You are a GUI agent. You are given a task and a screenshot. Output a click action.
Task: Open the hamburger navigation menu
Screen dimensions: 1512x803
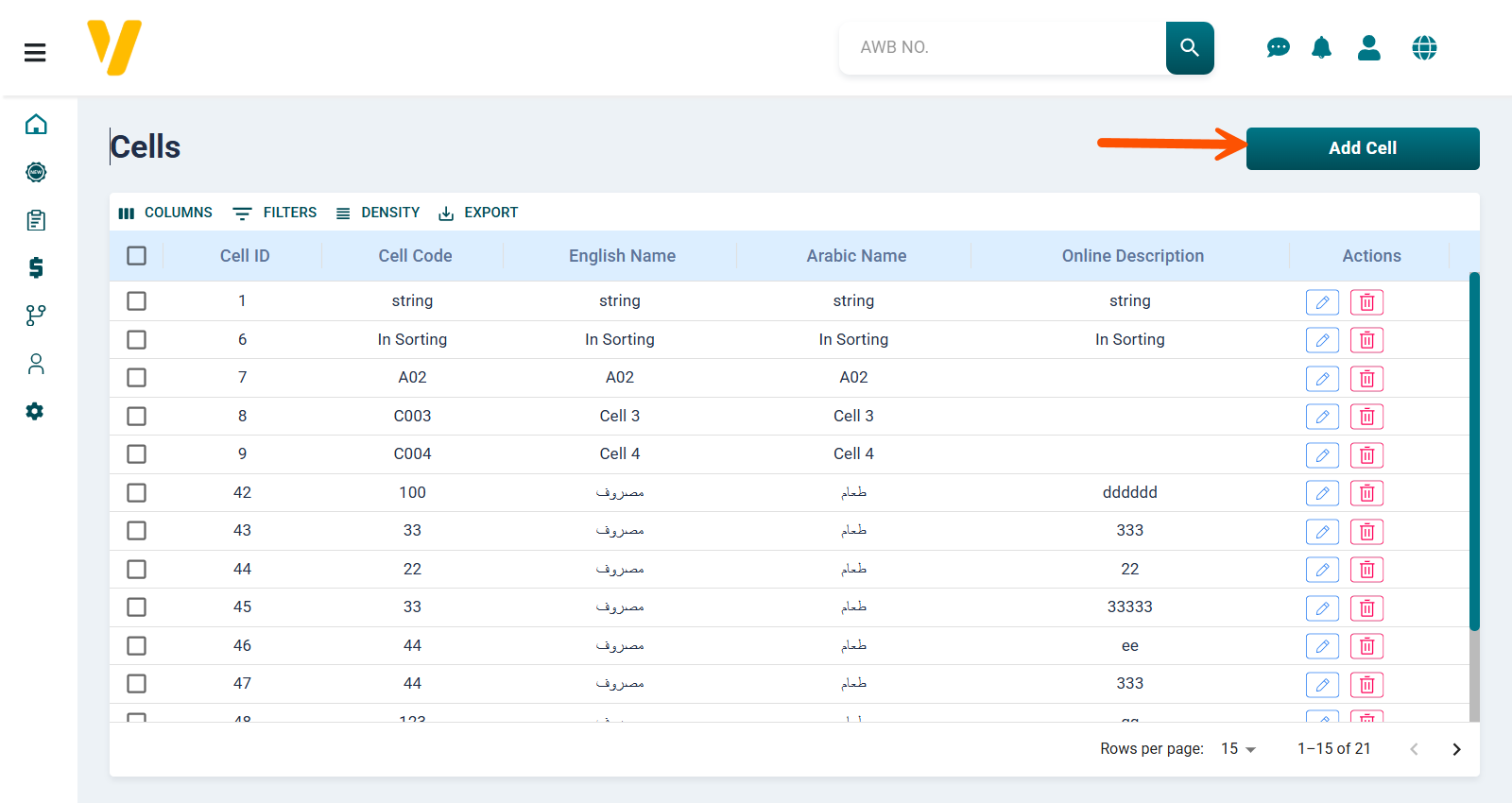35,53
